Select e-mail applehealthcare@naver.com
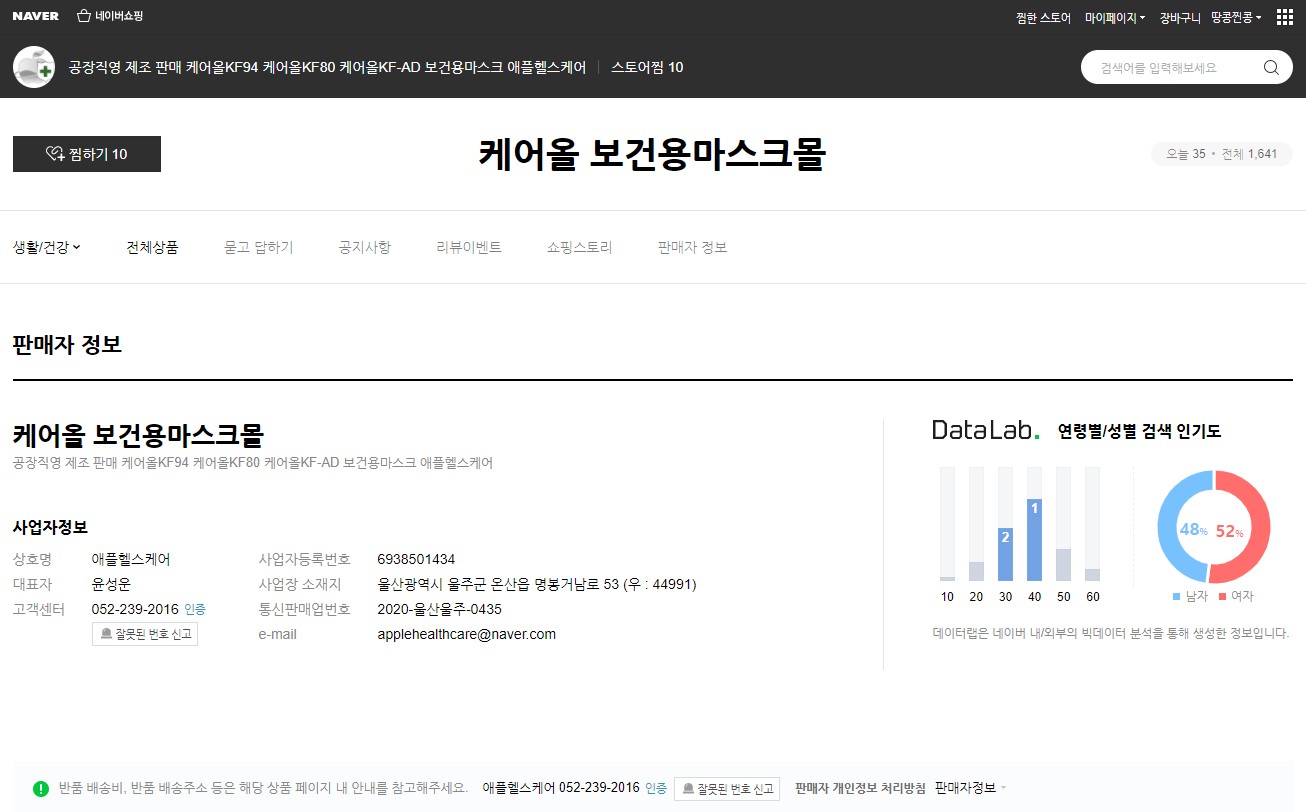Viewport: 1306px width, 812px height. [x=466, y=634]
